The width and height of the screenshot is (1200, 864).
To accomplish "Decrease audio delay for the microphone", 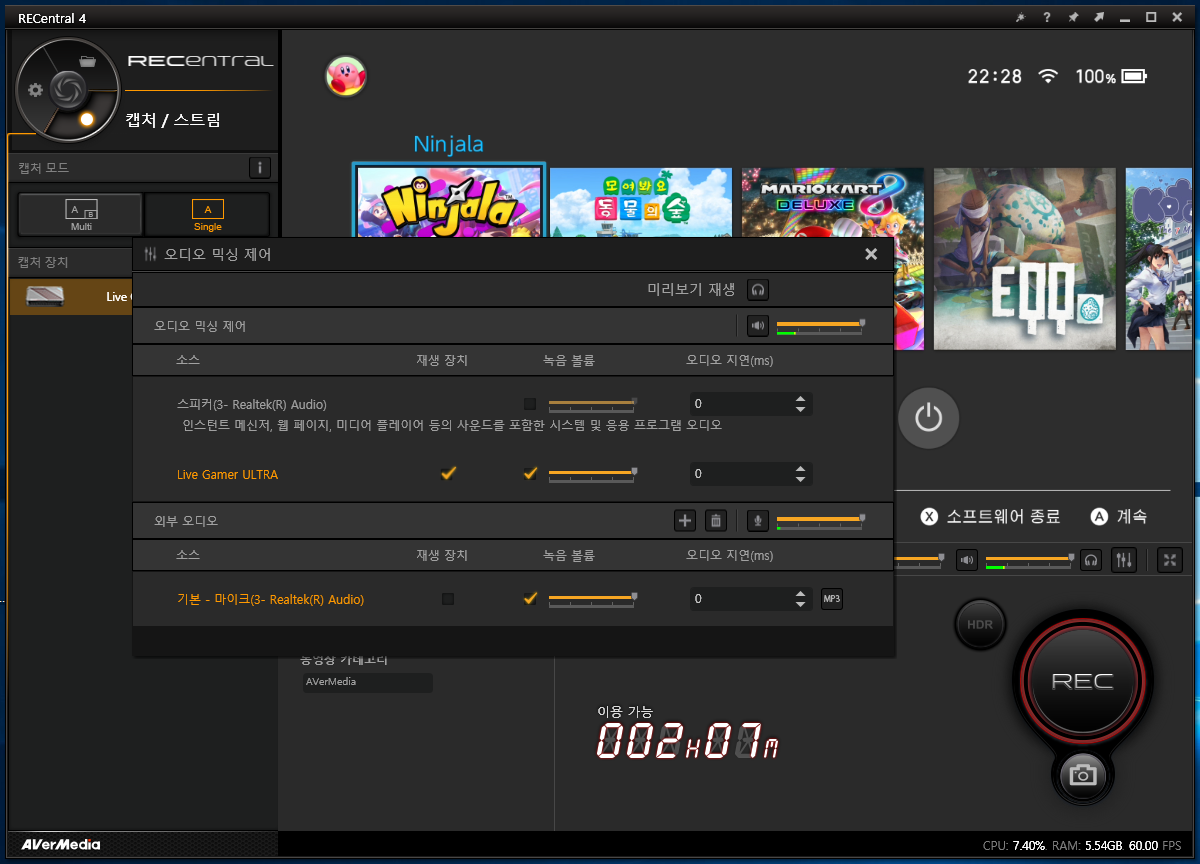I will [x=800, y=605].
